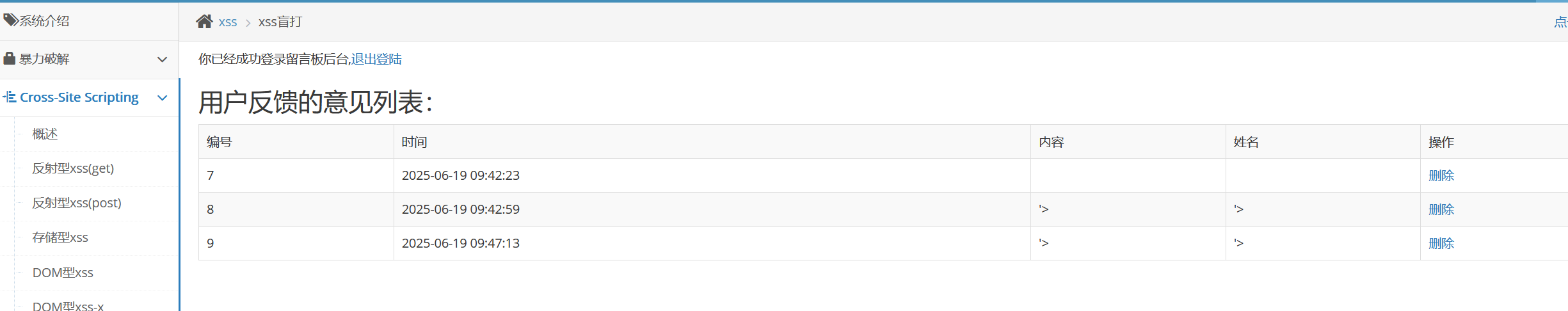Select DOM型xss-x in the sidebar
1568x311 pixels.
coord(68,306)
